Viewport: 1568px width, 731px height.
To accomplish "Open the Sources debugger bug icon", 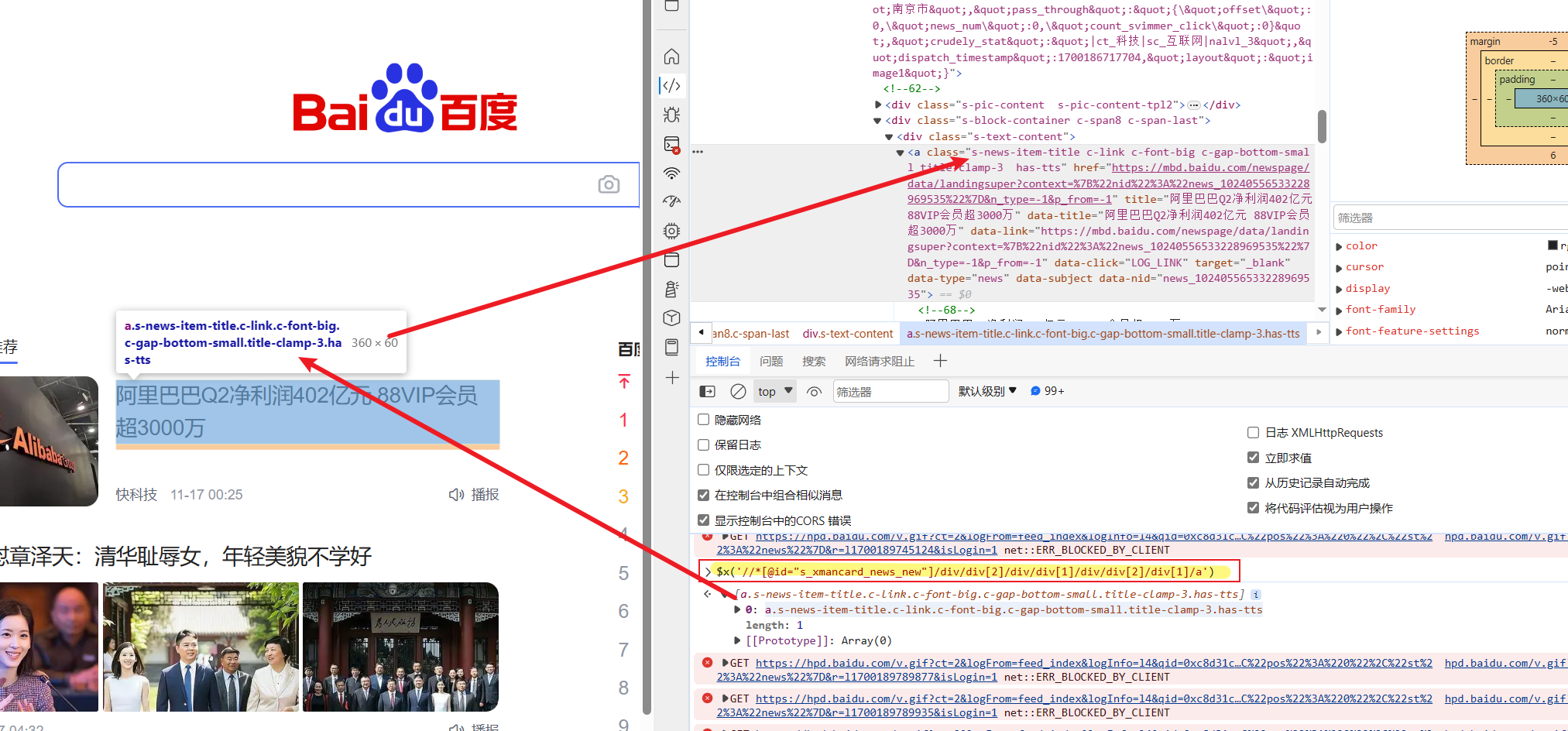I will (672, 115).
